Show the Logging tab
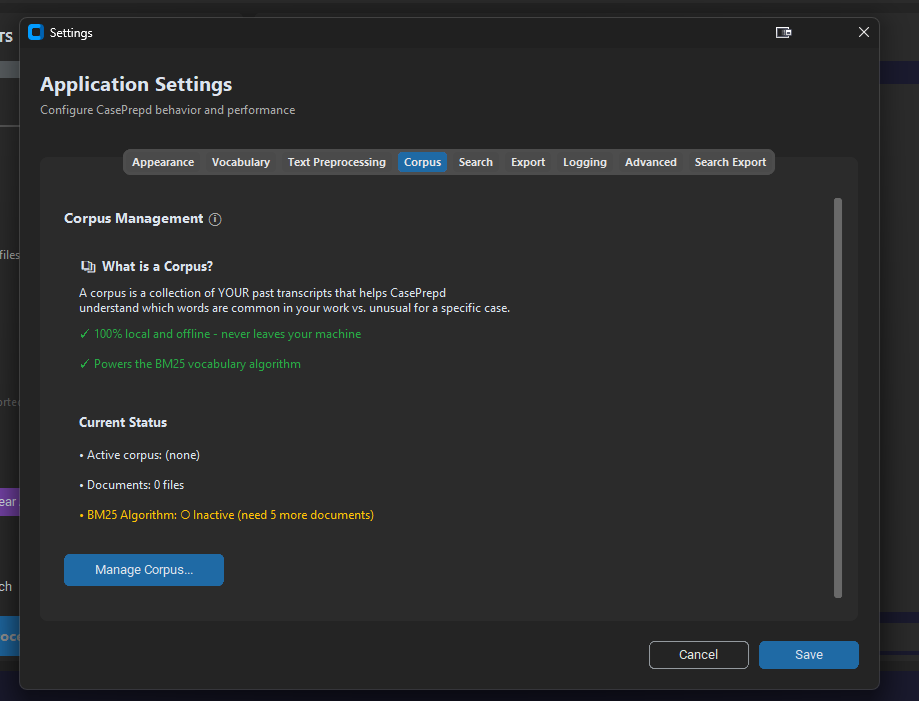This screenshot has height=701, width=919. tap(585, 162)
